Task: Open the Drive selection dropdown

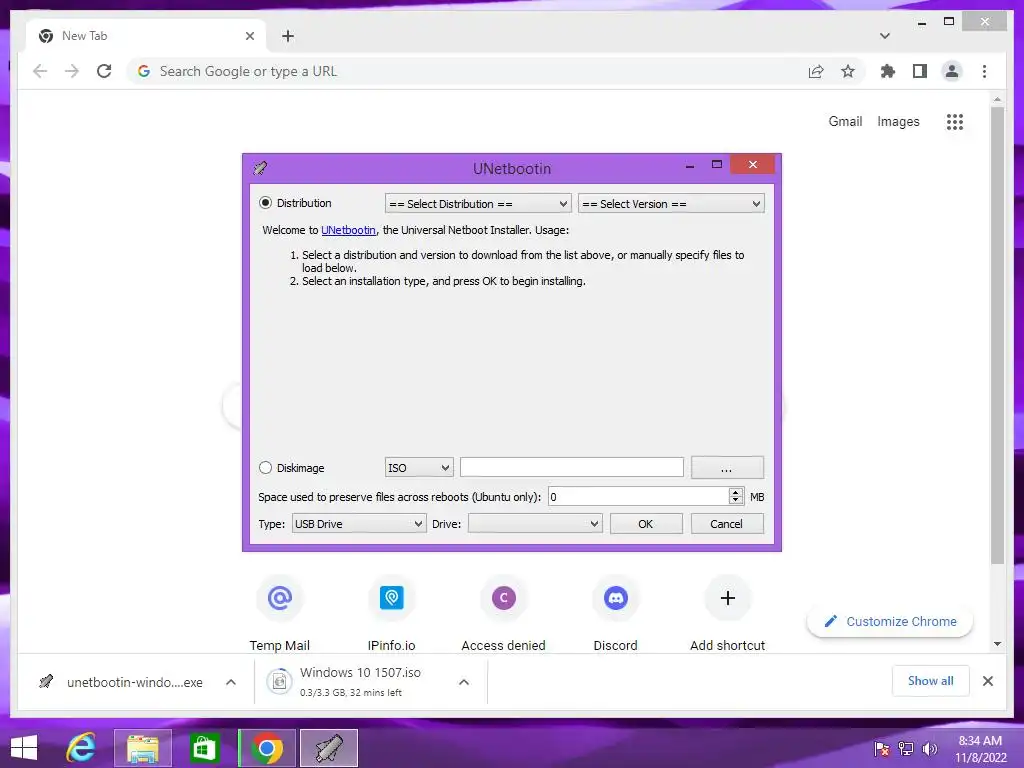Action: (x=535, y=524)
